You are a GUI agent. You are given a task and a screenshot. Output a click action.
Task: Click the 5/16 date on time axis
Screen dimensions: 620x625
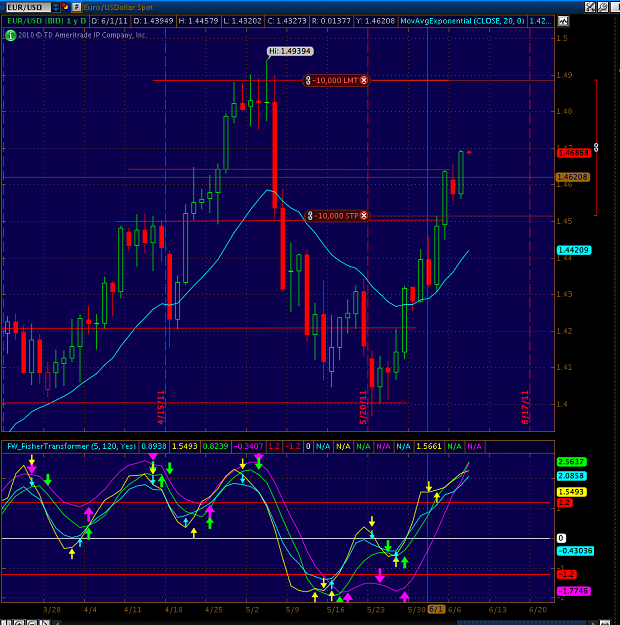[x=335, y=610]
